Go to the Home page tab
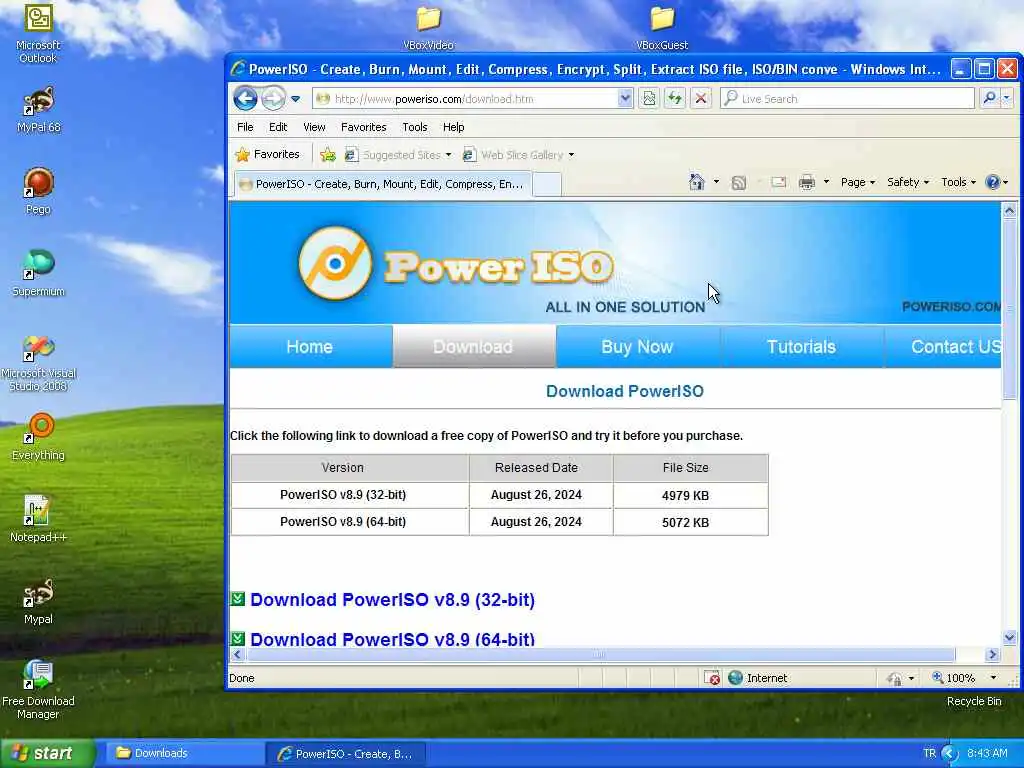 (x=310, y=347)
